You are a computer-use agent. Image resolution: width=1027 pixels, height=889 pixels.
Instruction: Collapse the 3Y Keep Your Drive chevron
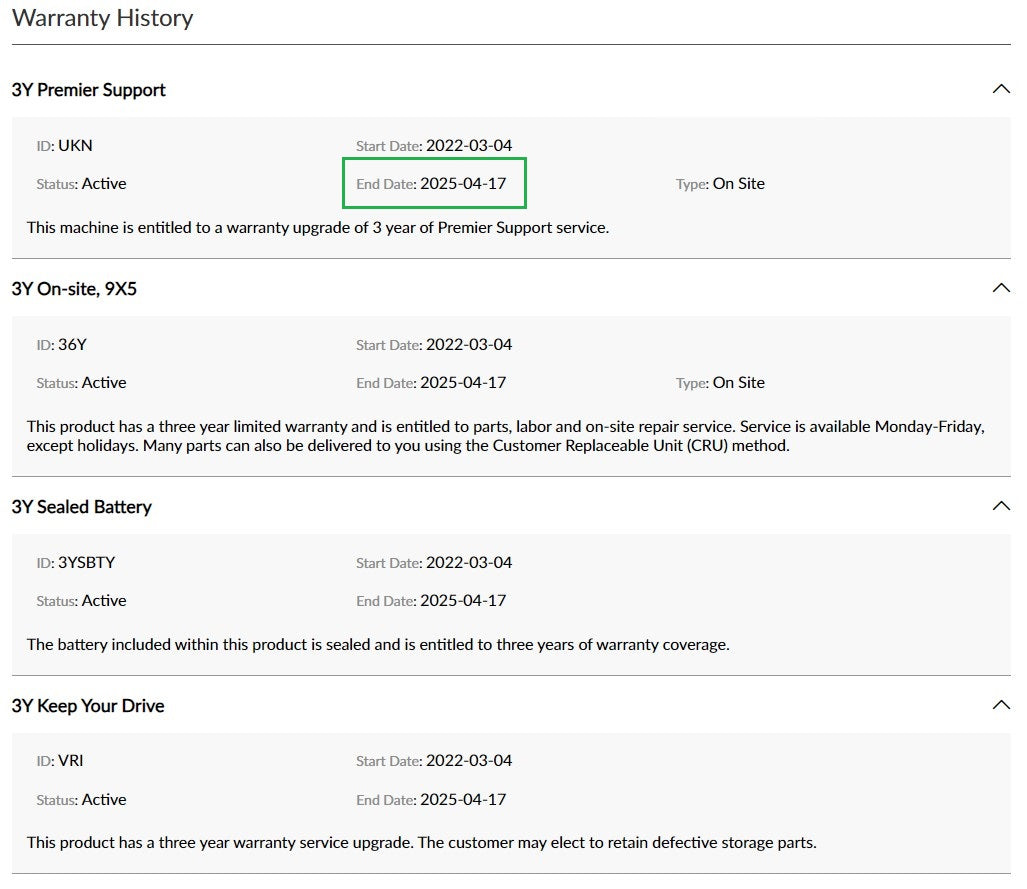(1001, 705)
